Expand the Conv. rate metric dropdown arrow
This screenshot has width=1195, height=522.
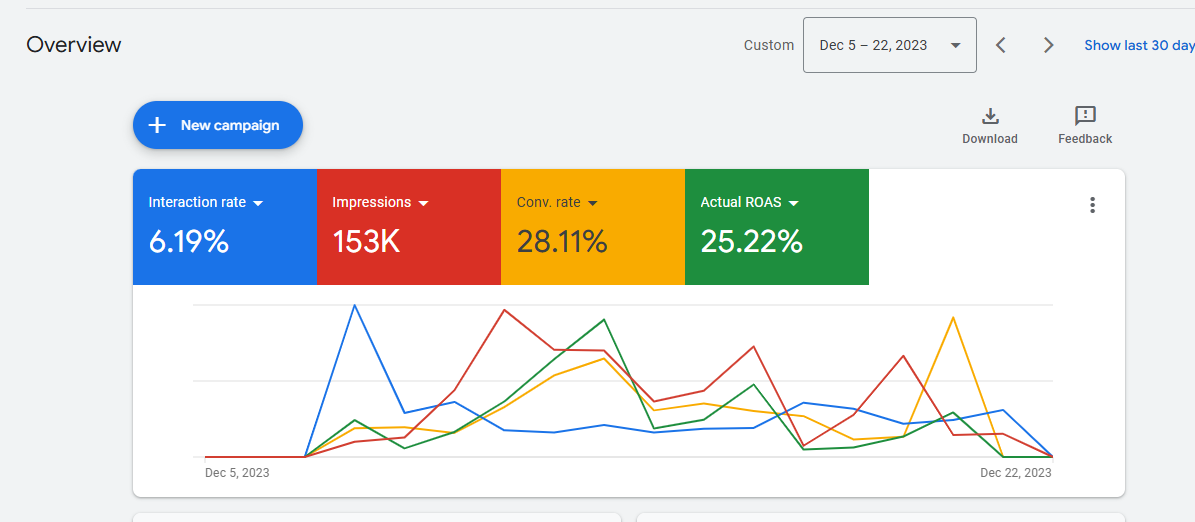point(592,203)
